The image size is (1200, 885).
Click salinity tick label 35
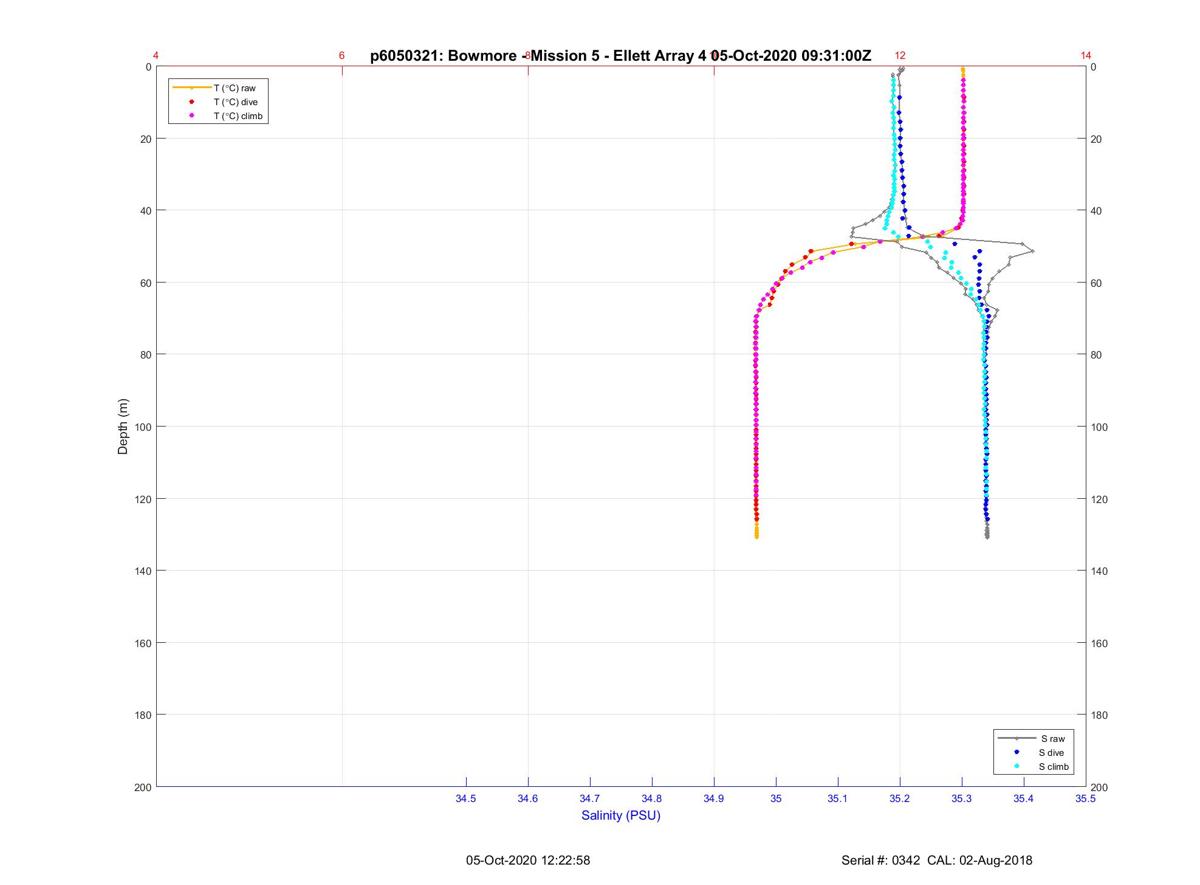click(x=776, y=798)
